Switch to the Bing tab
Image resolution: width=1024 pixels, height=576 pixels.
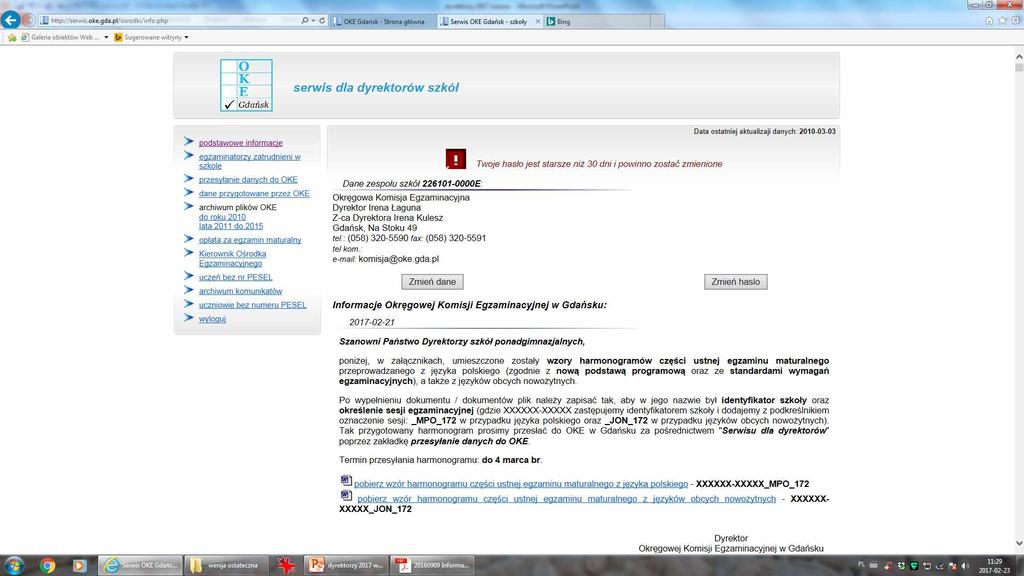pos(597,22)
